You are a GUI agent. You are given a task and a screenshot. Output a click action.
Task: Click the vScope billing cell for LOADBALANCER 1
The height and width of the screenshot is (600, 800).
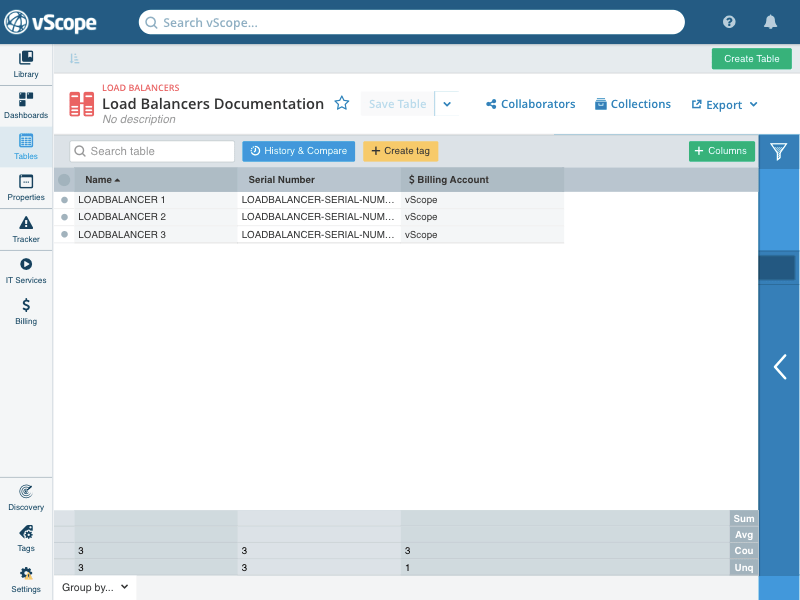482,200
